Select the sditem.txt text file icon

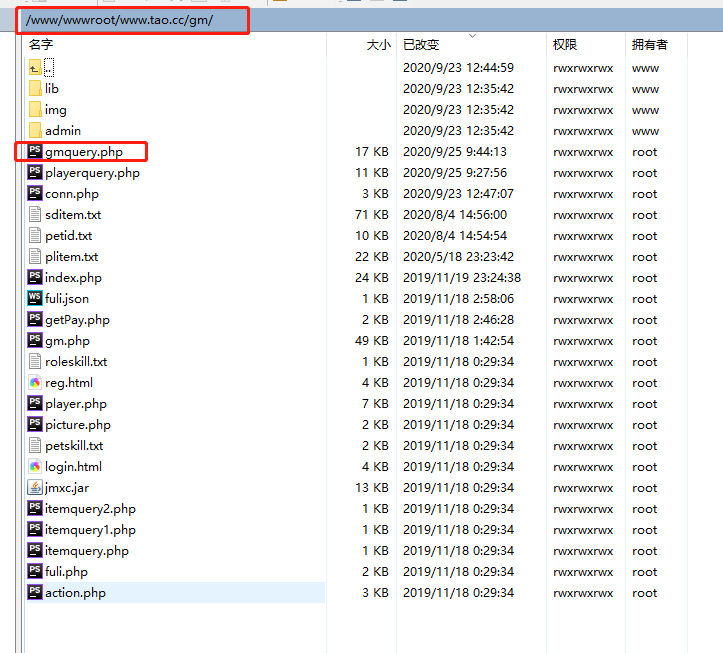point(35,215)
